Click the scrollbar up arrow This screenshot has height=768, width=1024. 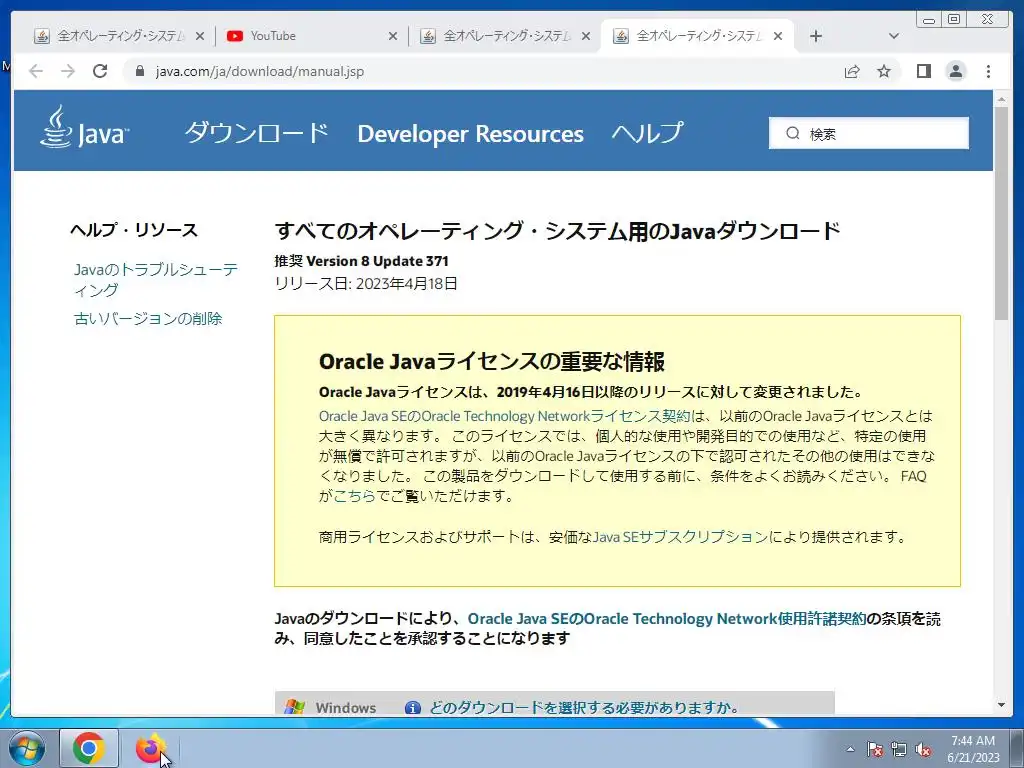[x=1001, y=99]
